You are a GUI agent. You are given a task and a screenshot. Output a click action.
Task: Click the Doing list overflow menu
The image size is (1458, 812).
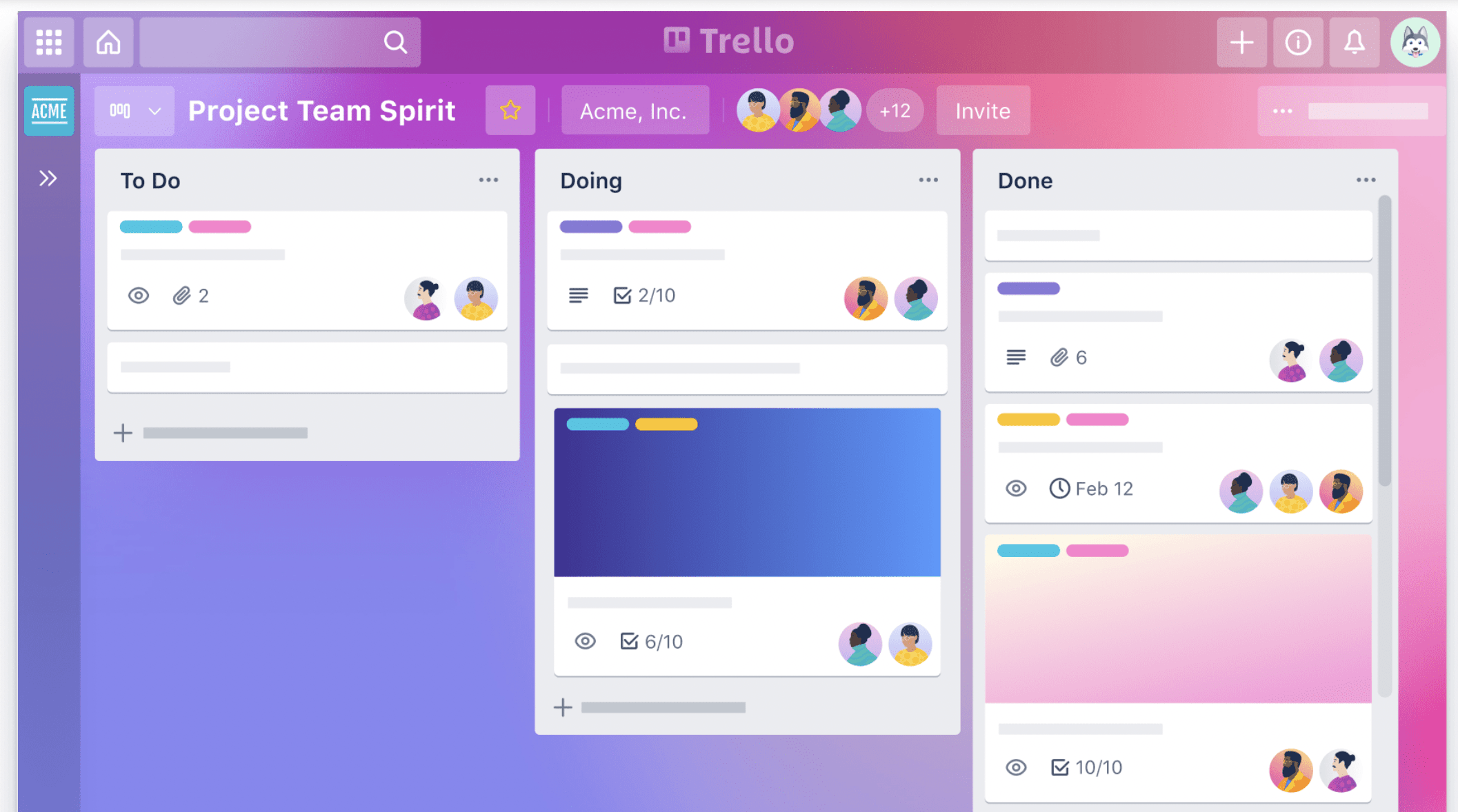coord(928,180)
